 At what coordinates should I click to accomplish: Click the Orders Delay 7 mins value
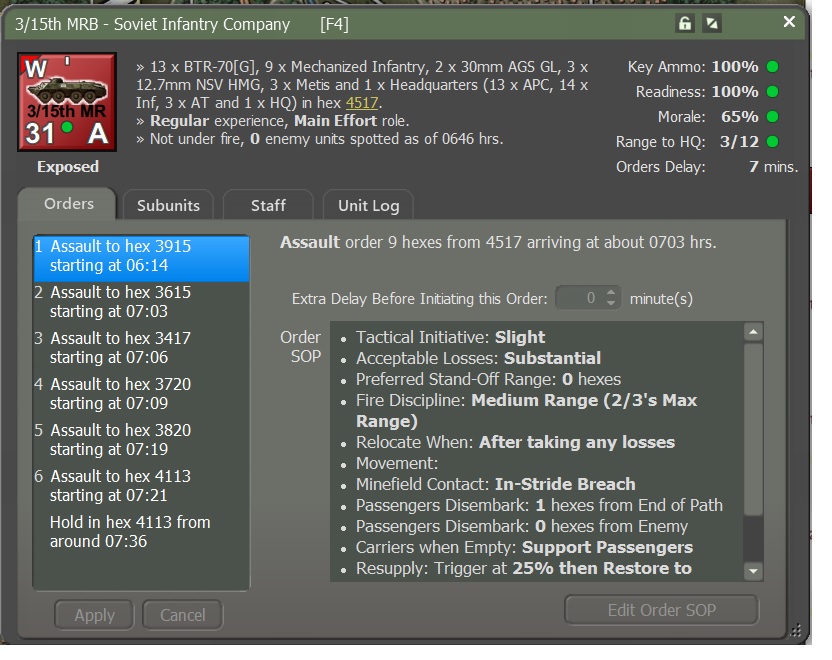click(x=773, y=167)
